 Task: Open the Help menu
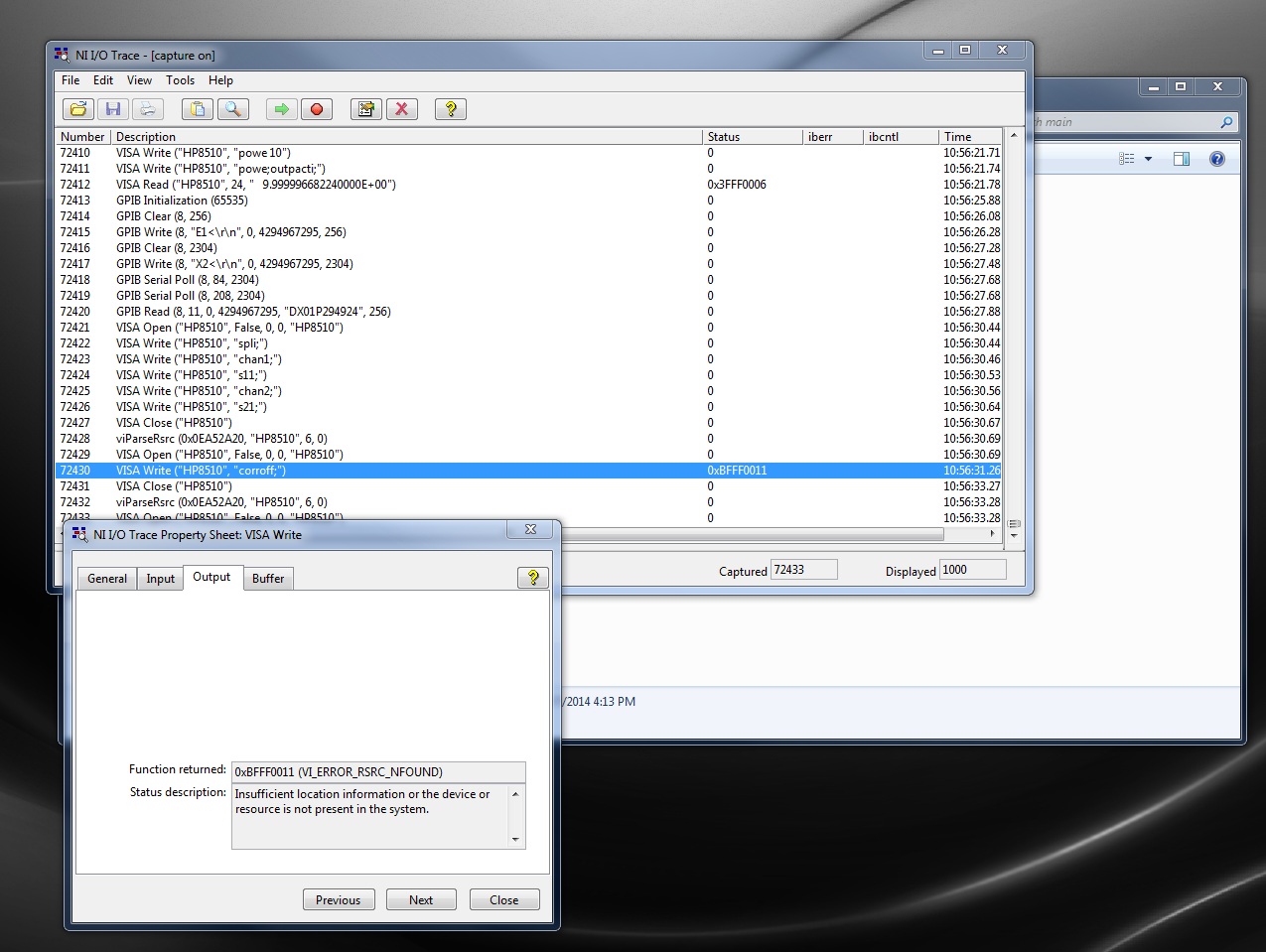(x=220, y=80)
